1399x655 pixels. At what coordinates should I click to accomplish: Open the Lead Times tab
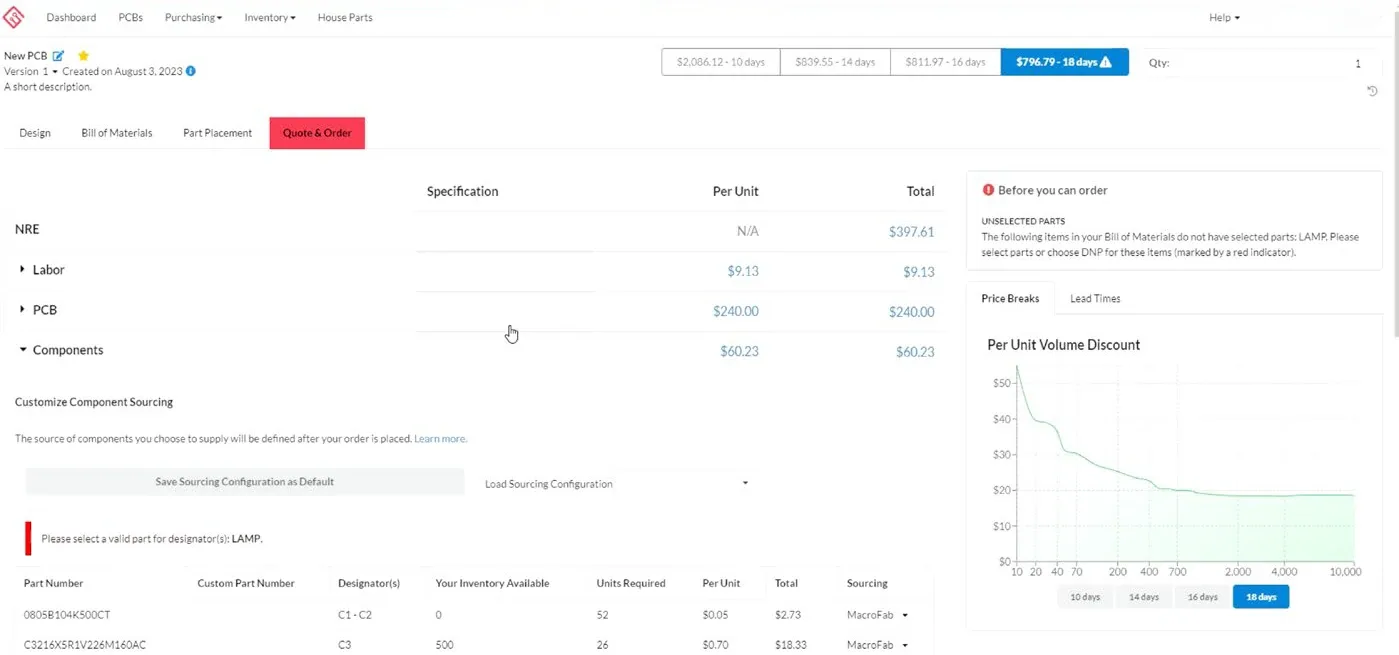1094,298
